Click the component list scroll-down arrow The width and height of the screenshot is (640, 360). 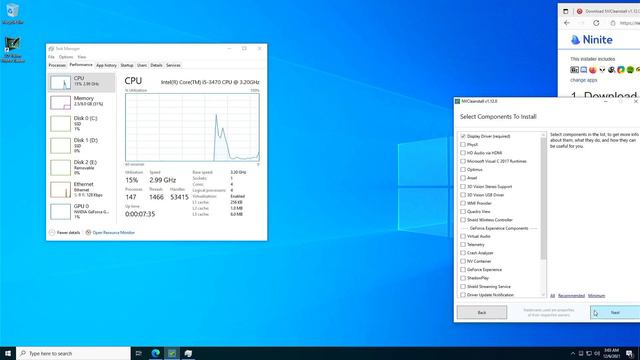543,295
